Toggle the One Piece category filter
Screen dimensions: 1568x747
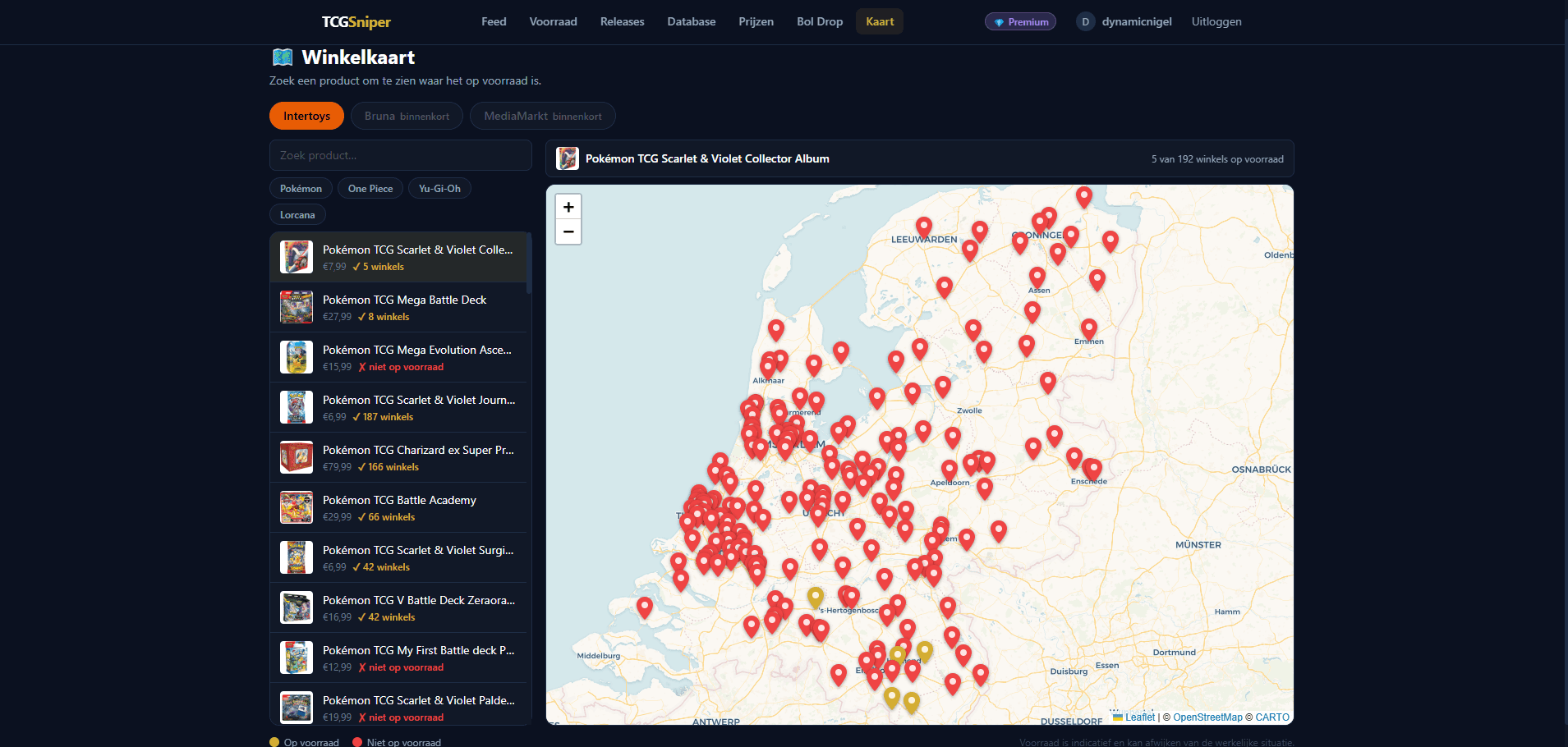[x=370, y=189]
